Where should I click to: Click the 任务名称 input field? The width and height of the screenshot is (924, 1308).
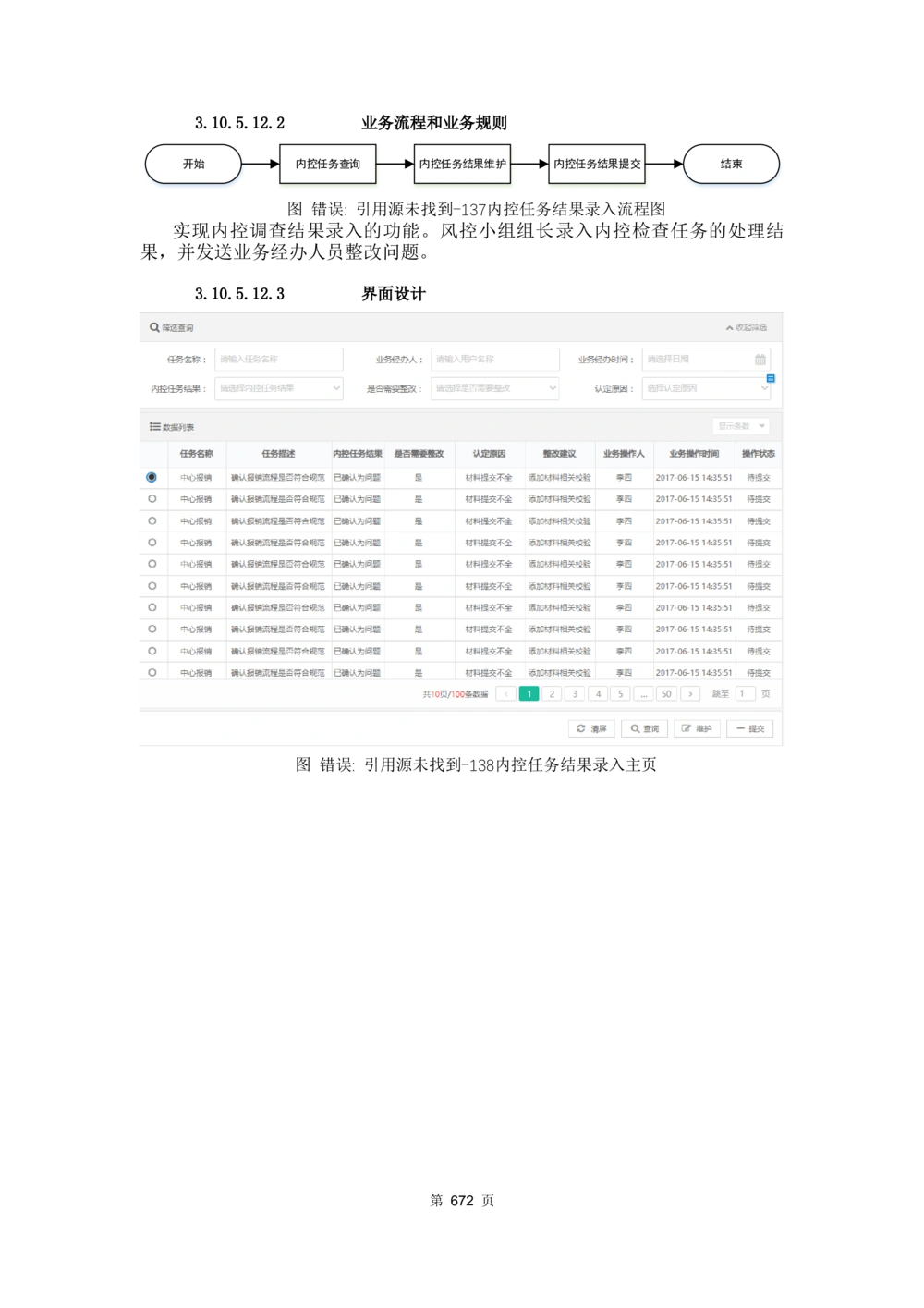[x=278, y=360]
